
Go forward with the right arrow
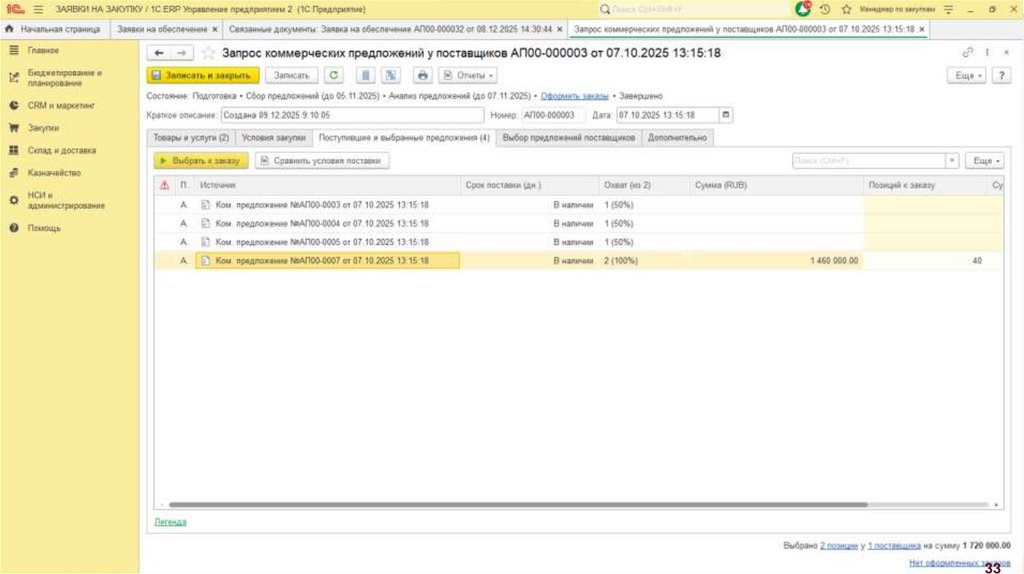coord(182,53)
